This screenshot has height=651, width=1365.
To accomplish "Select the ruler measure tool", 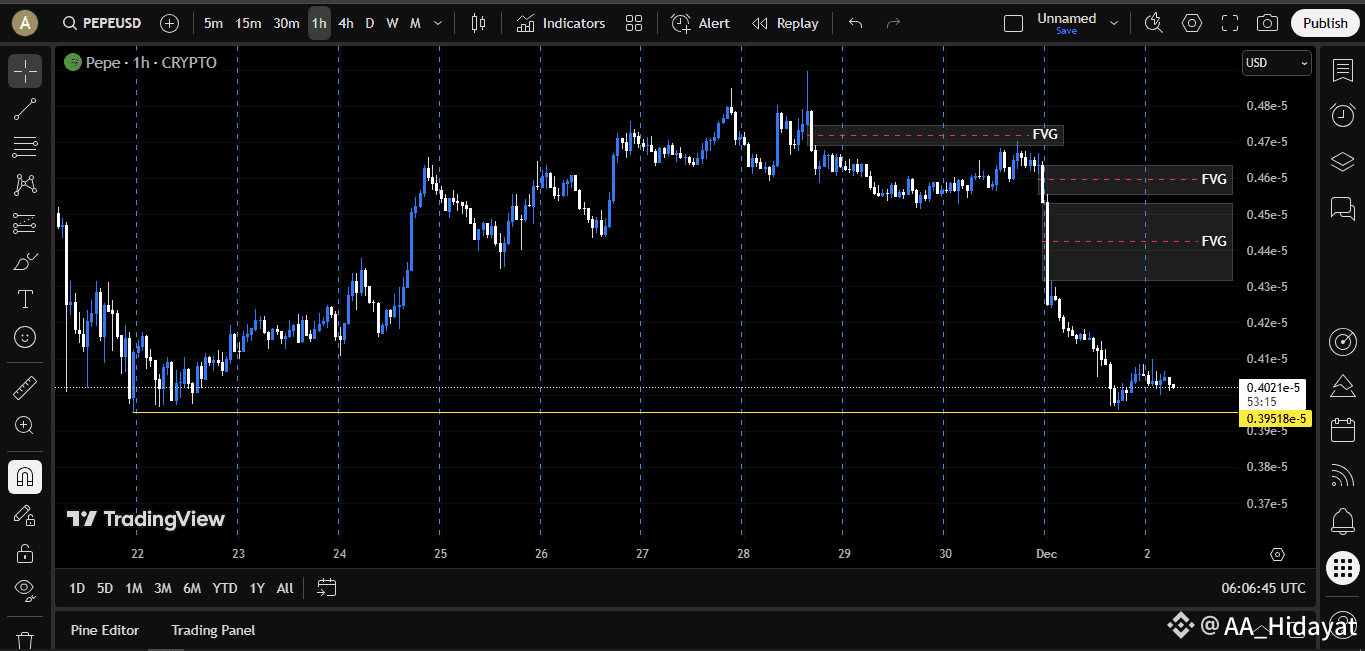I will click(x=25, y=387).
